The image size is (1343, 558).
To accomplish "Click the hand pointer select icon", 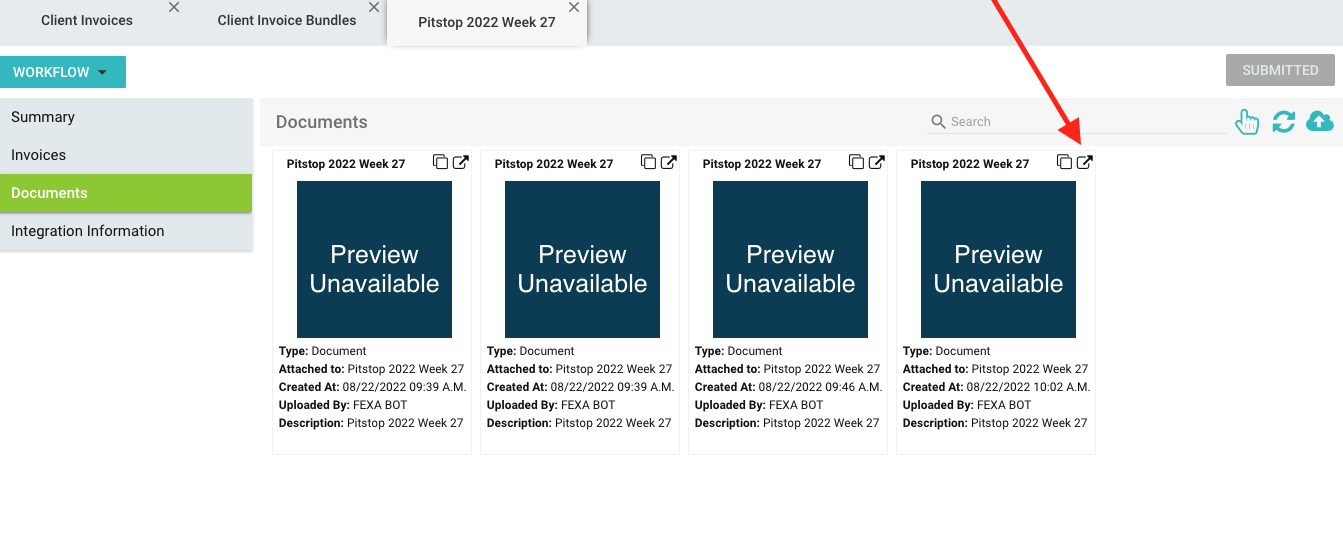I will pos(1247,122).
